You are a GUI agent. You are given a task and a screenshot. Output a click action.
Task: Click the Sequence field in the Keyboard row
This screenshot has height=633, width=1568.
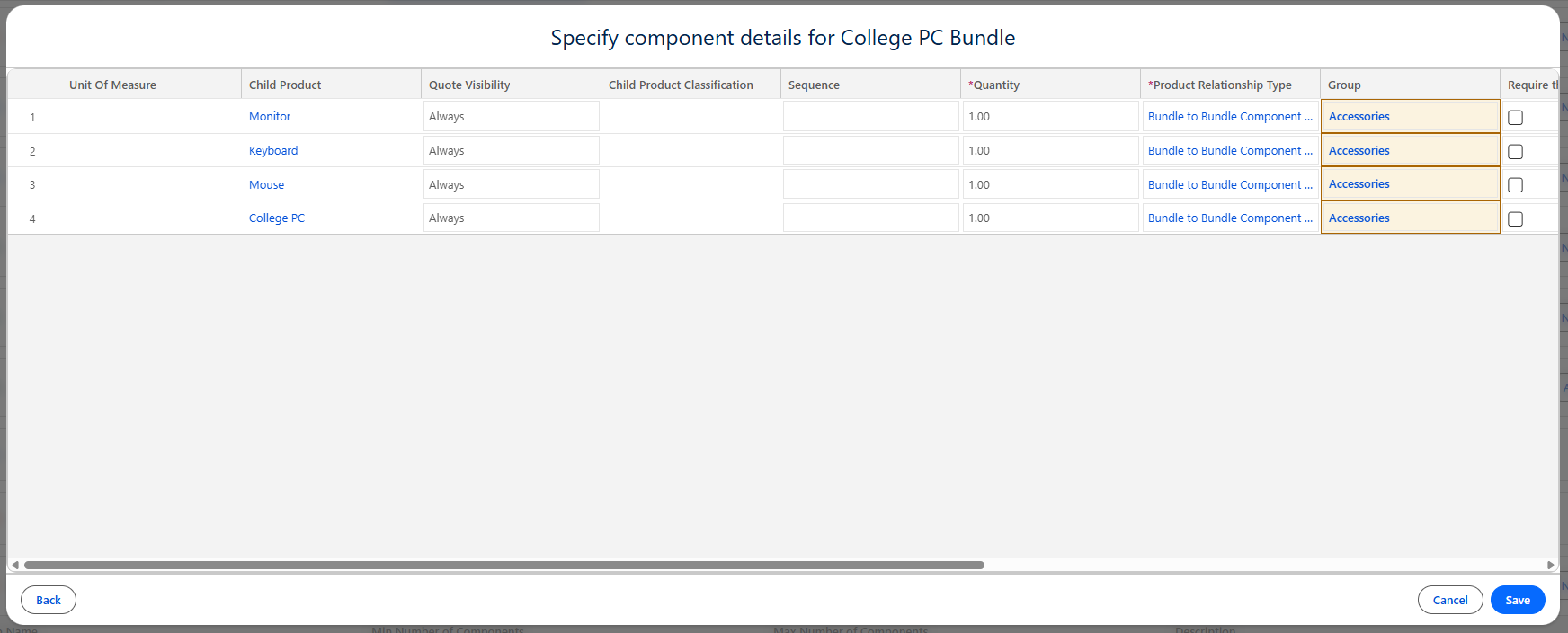(x=870, y=151)
